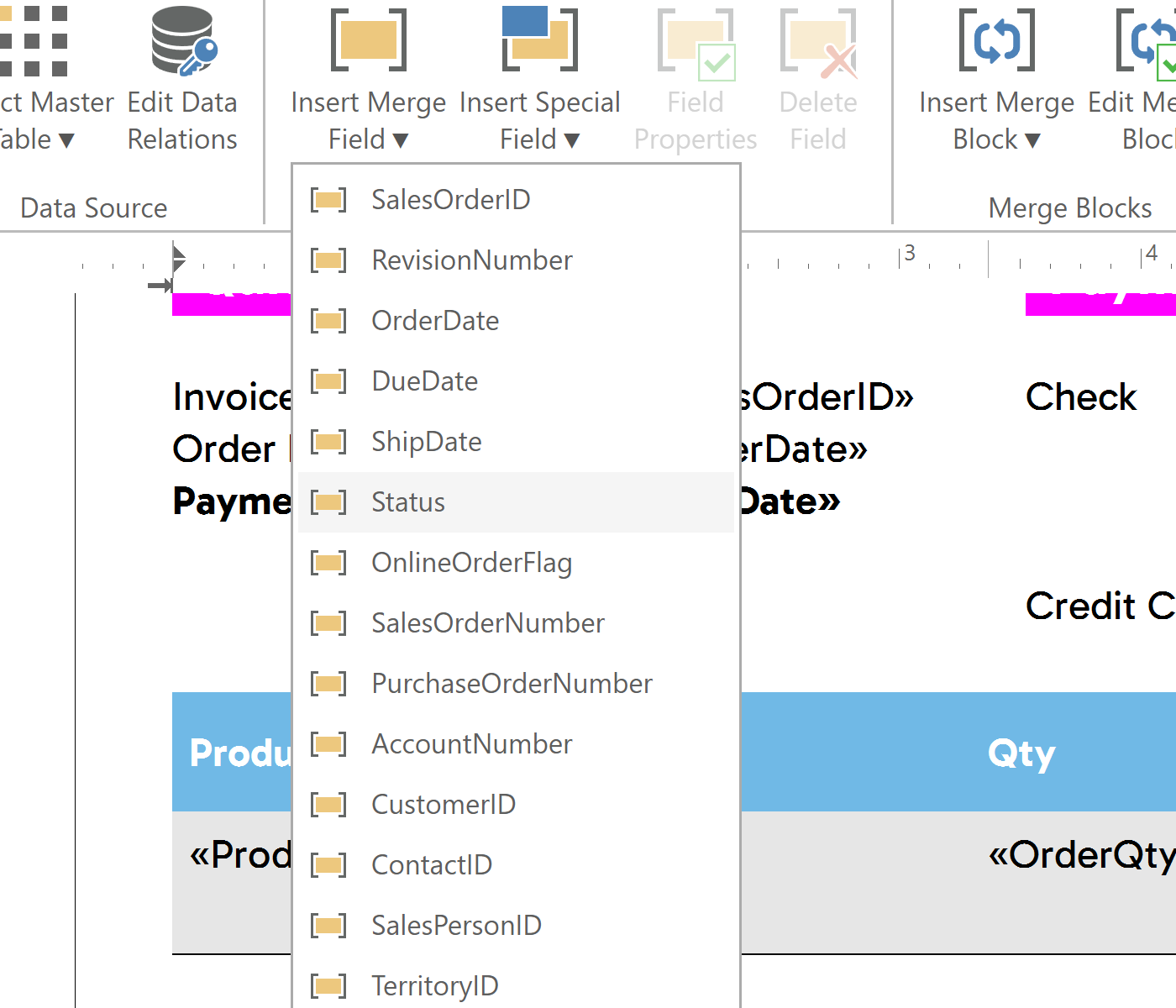This screenshot has width=1176, height=1008.
Task: Click the Qty table header
Action: [x=1021, y=753]
